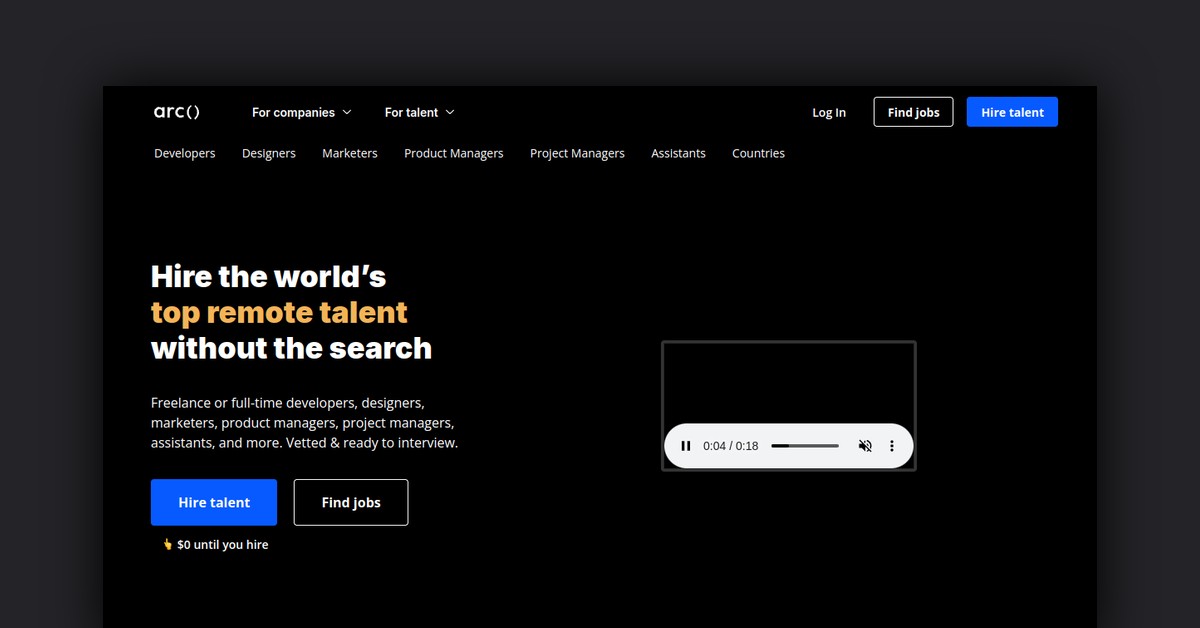Expand the For companies dropdown
This screenshot has height=628, width=1200.
coord(301,112)
